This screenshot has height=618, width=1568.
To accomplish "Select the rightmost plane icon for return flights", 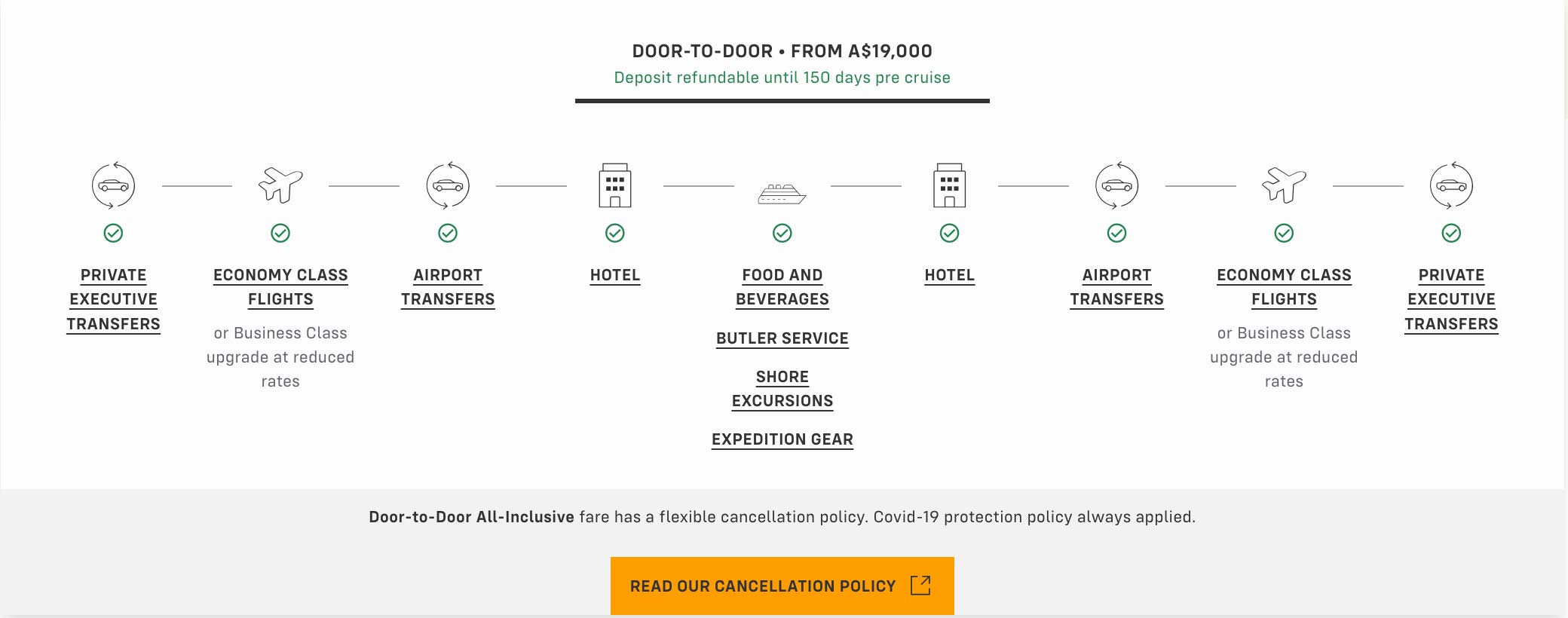I will click(x=1284, y=183).
